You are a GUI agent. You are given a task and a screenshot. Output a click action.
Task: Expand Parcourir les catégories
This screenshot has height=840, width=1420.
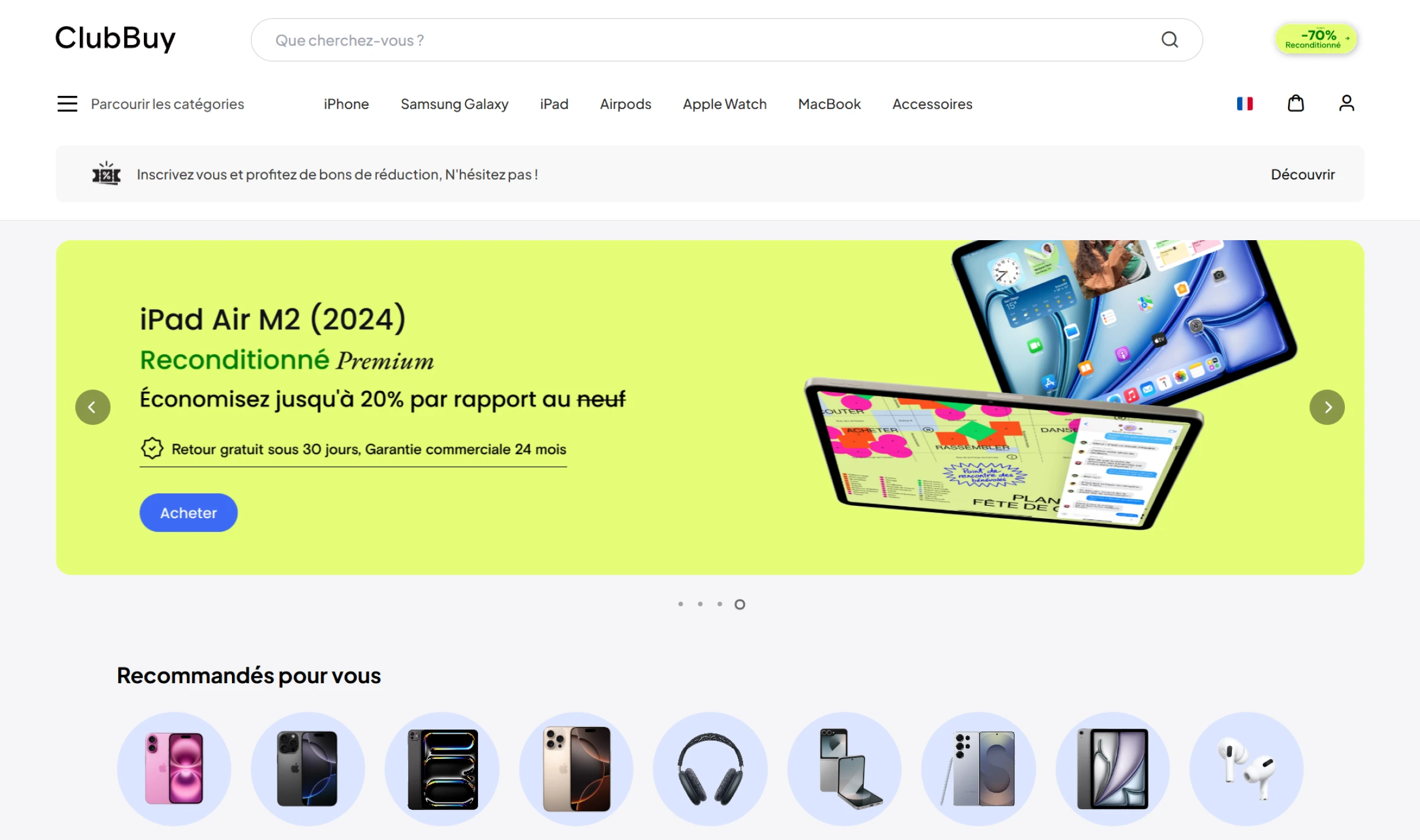pos(167,104)
